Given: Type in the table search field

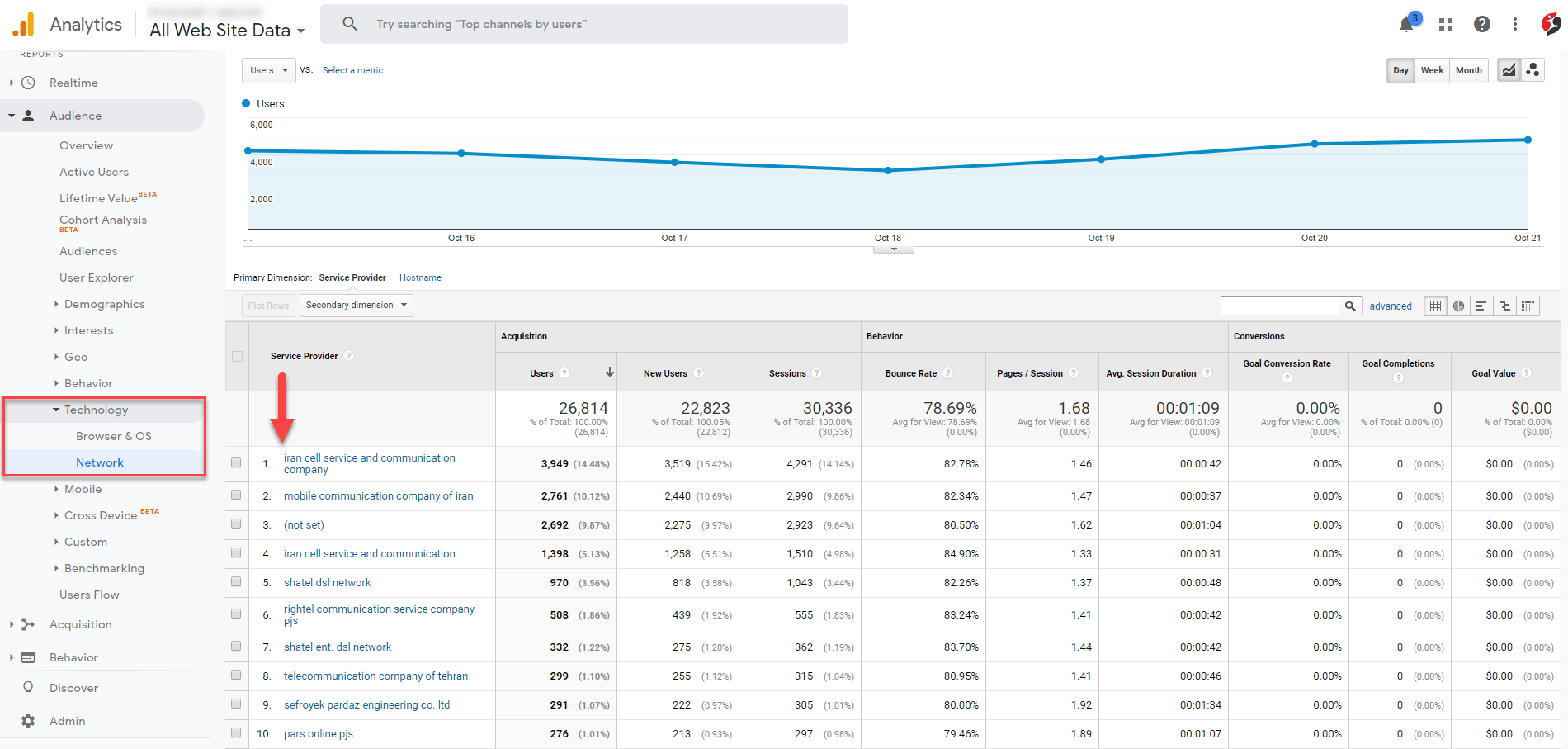Looking at the screenshot, I should 1279,306.
